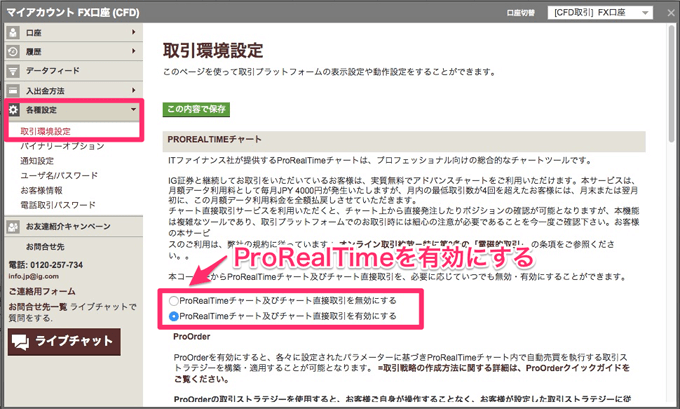Expand the 入出金方法 menu arrow
Screen dimensions: 680x409
tap(134, 90)
